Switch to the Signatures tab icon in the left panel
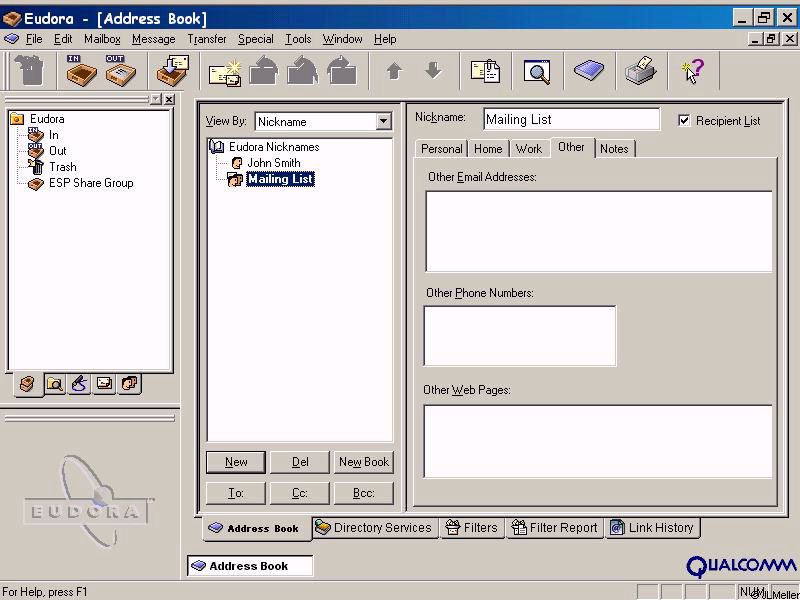The image size is (800, 600). (79, 384)
